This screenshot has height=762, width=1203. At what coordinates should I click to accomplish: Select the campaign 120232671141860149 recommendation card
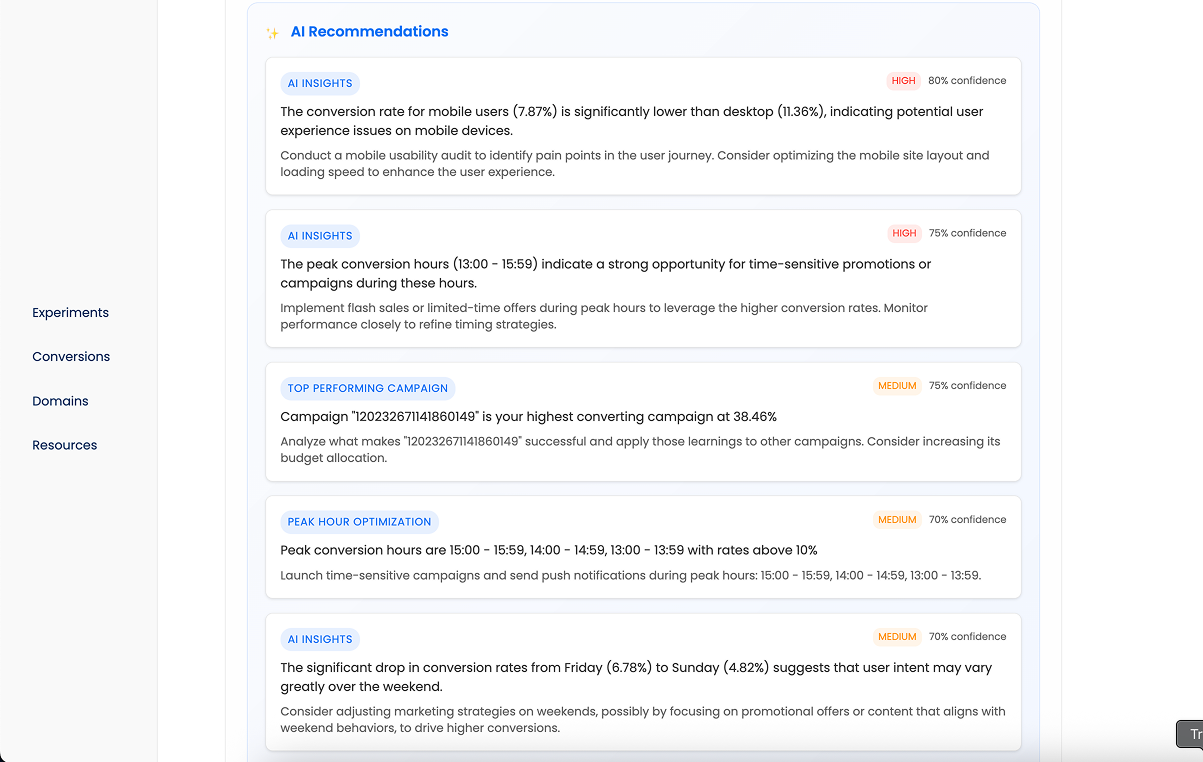643,421
